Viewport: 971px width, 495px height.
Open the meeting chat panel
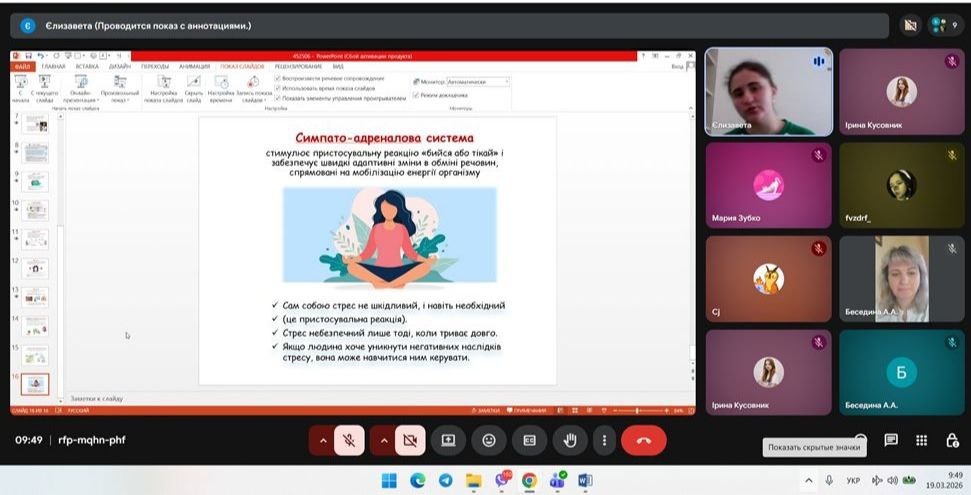coord(891,440)
